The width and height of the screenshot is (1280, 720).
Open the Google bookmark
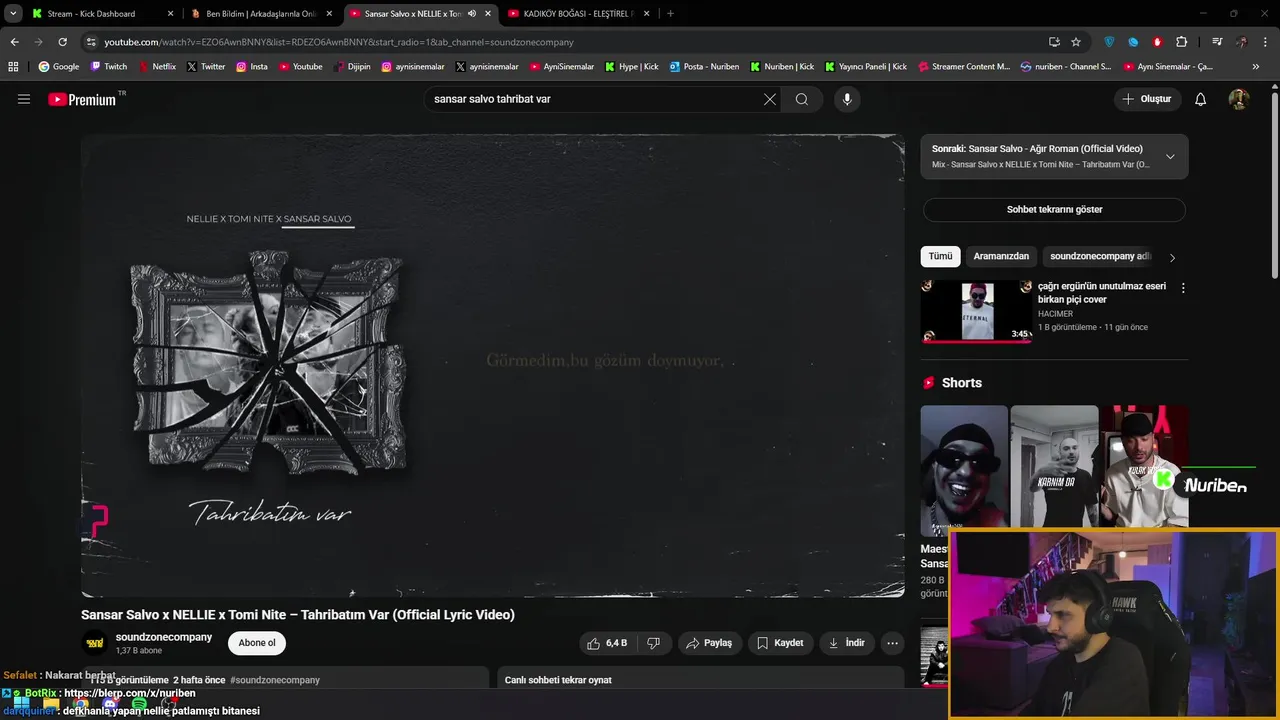click(58, 67)
